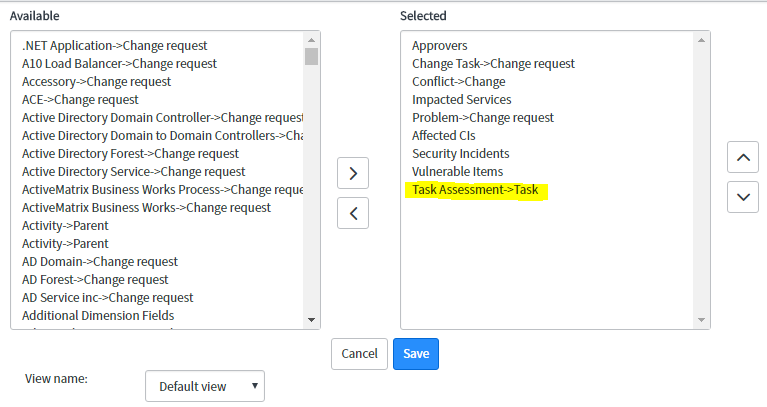The width and height of the screenshot is (767, 407).
Task: Pick Additional Dimension Fields from Available
Action: pos(98,316)
